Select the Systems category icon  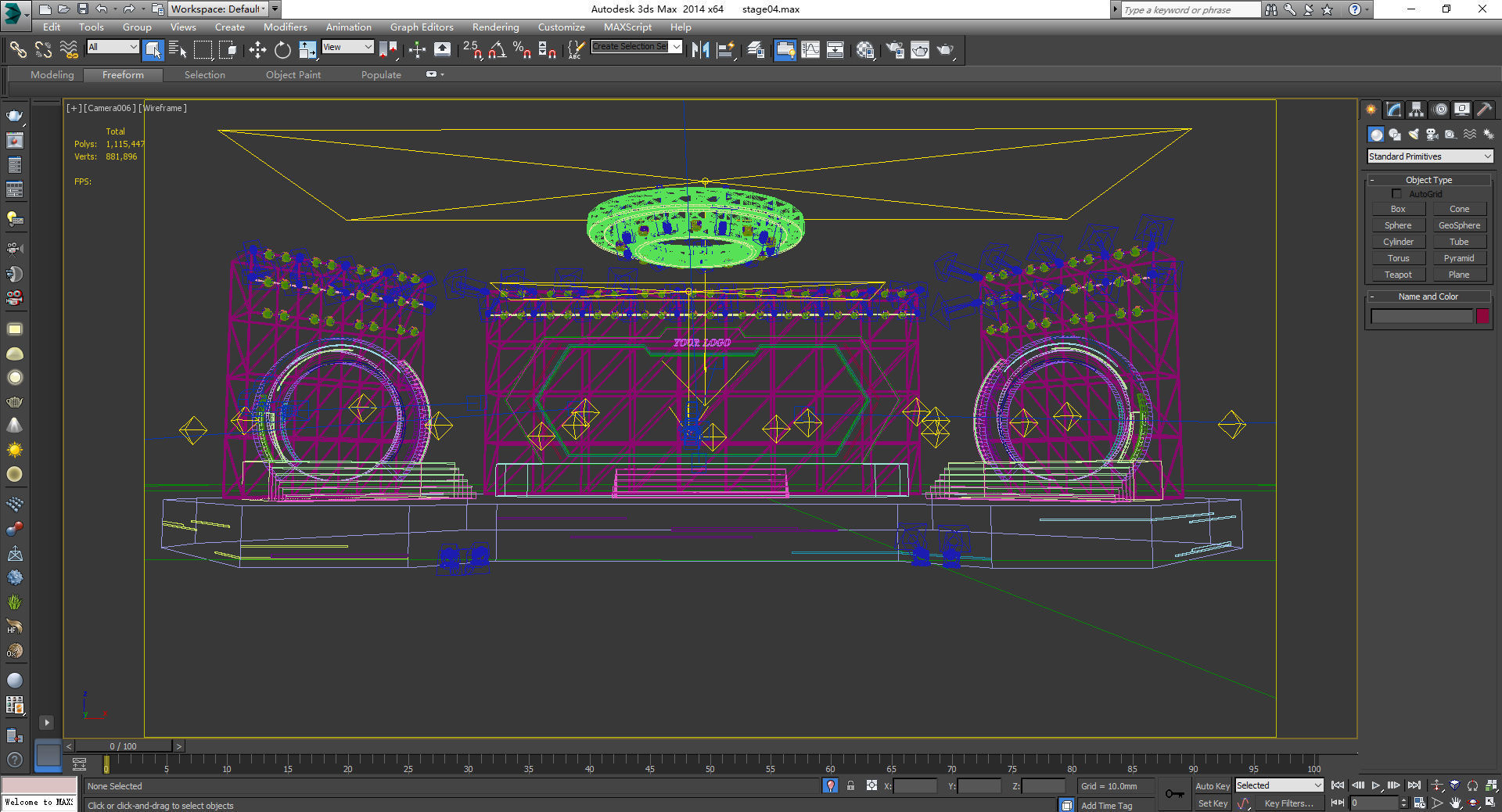[x=1488, y=135]
